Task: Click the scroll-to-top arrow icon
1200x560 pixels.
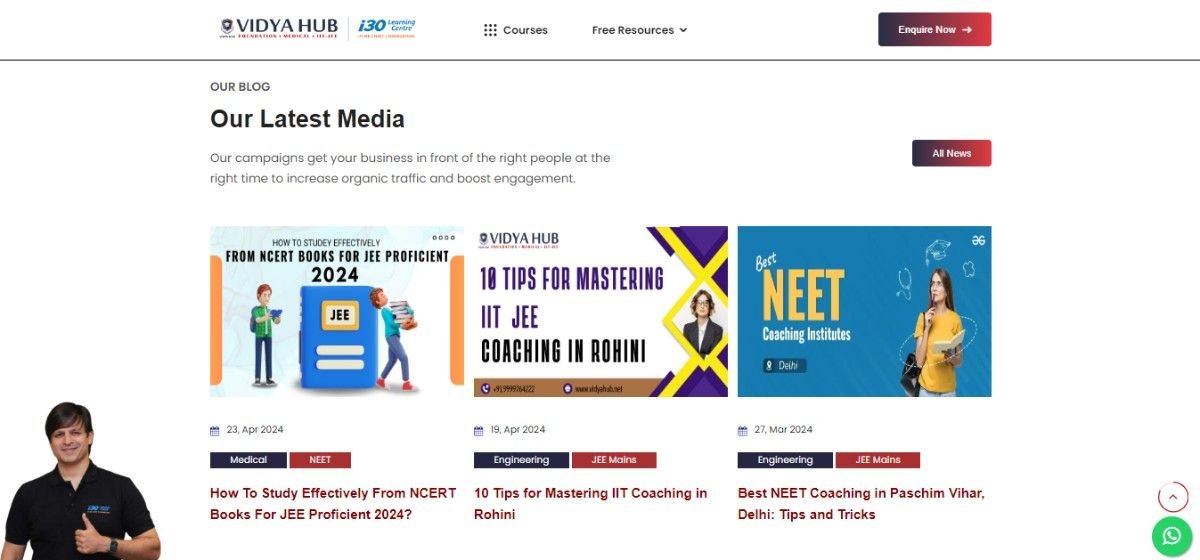Action: (x=1172, y=497)
